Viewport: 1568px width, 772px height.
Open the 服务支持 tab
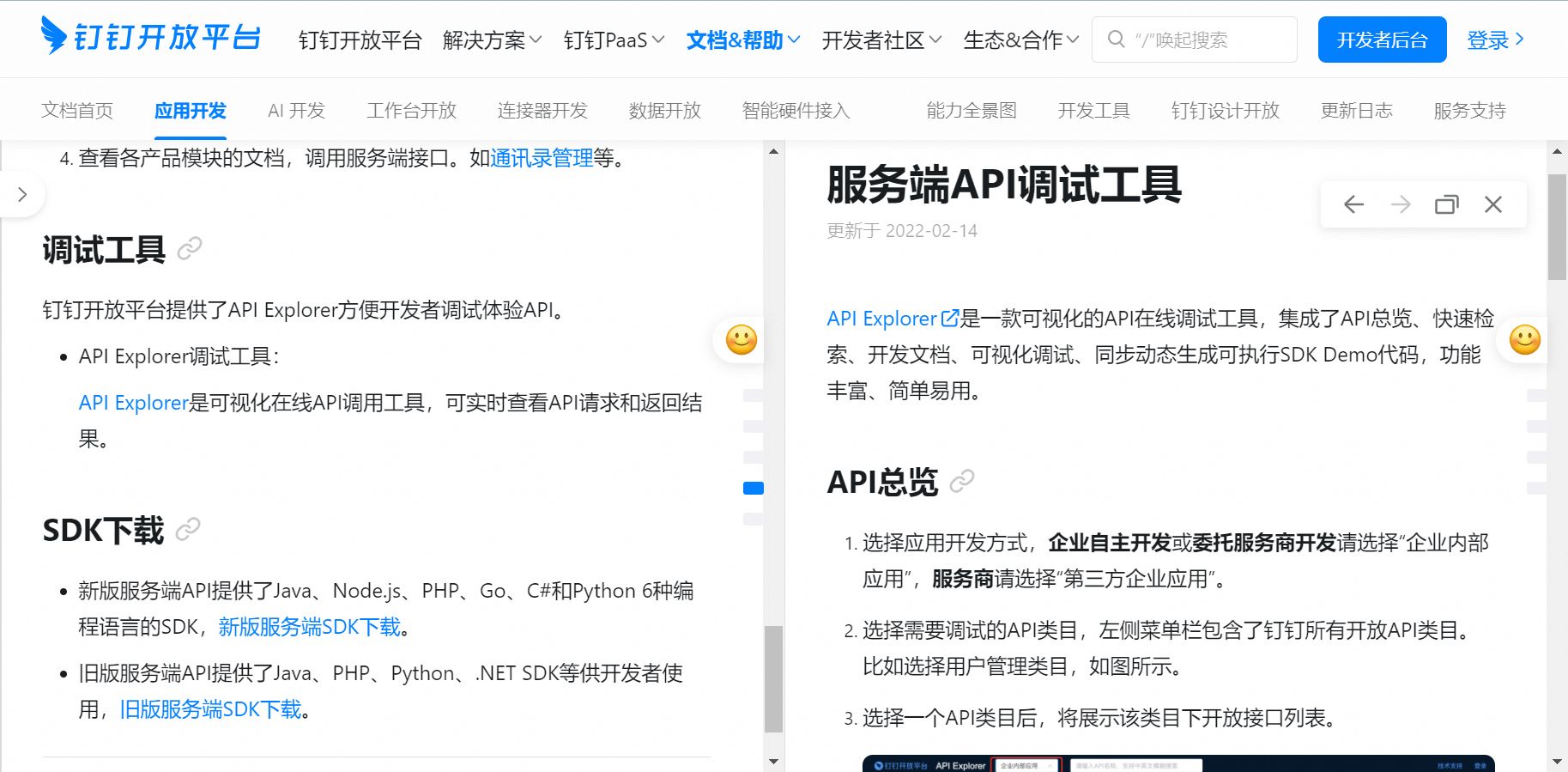point(1470,110)
